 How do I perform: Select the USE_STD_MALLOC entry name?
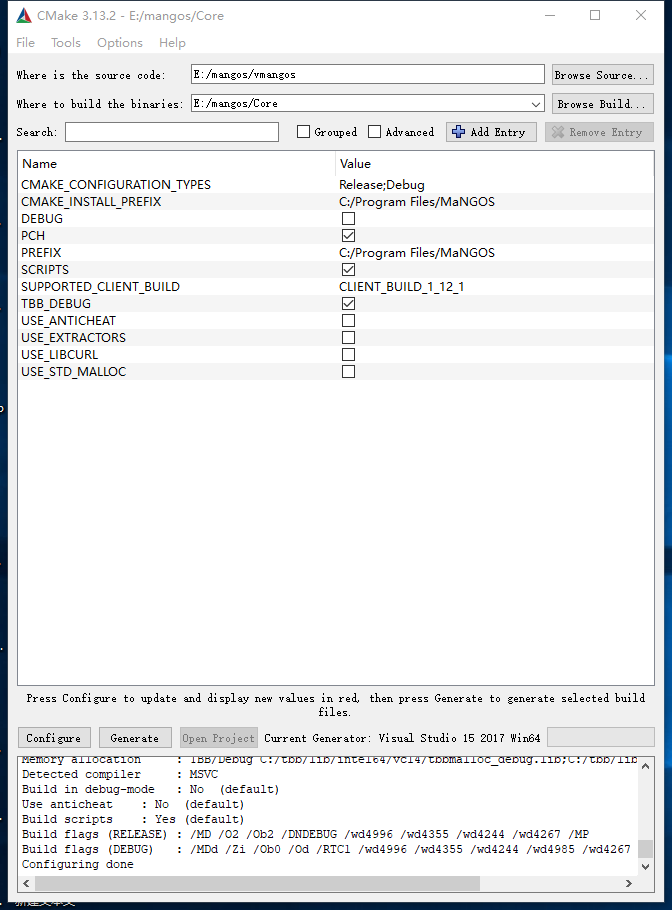point(73,371)
